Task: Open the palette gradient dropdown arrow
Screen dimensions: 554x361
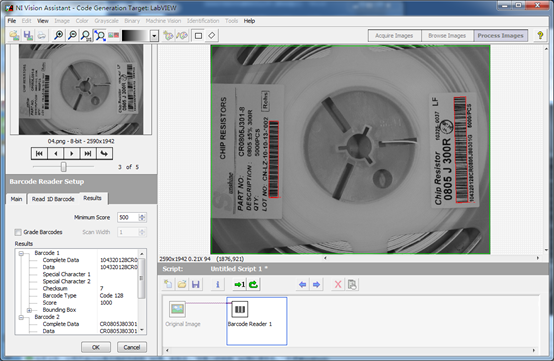Action: 154,36
